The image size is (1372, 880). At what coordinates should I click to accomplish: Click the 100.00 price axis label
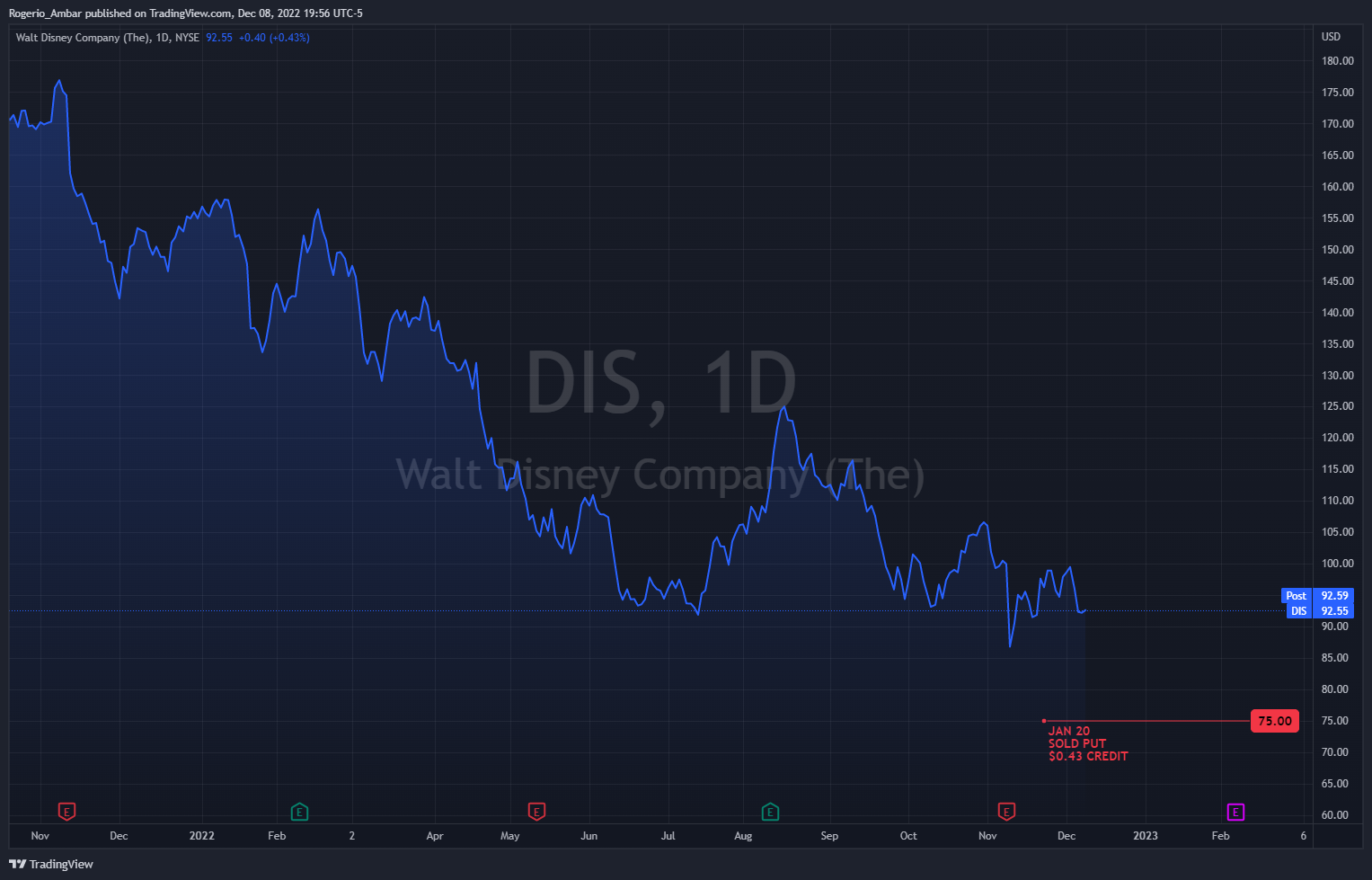click(x=1337, y=564)
